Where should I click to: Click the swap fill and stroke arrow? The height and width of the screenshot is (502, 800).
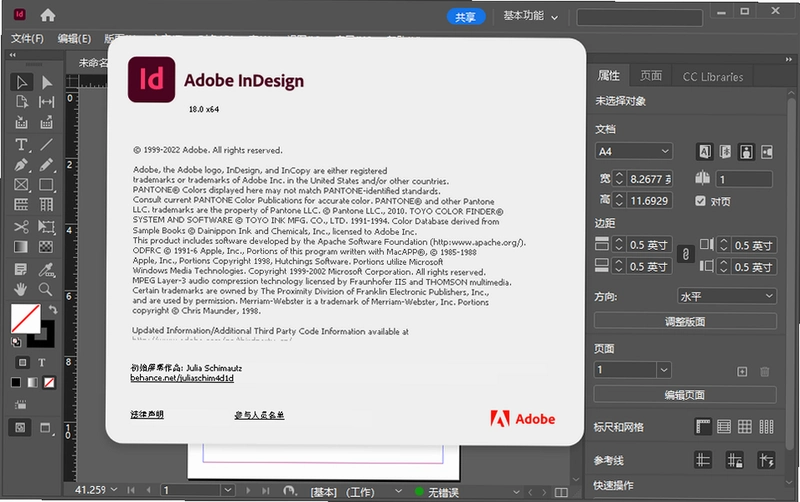(53, 310)
